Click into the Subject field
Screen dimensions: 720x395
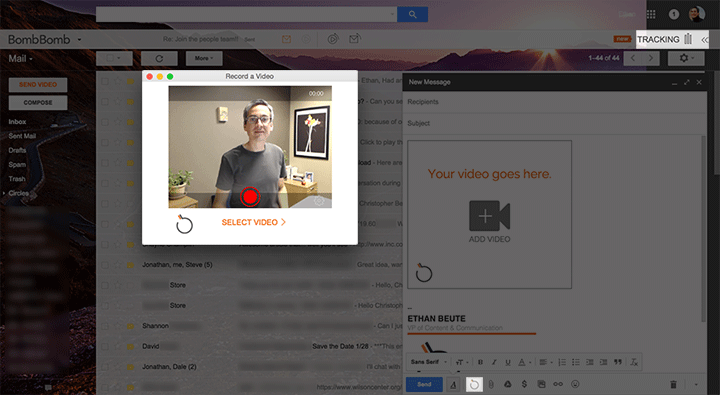[x=554, y=123]
